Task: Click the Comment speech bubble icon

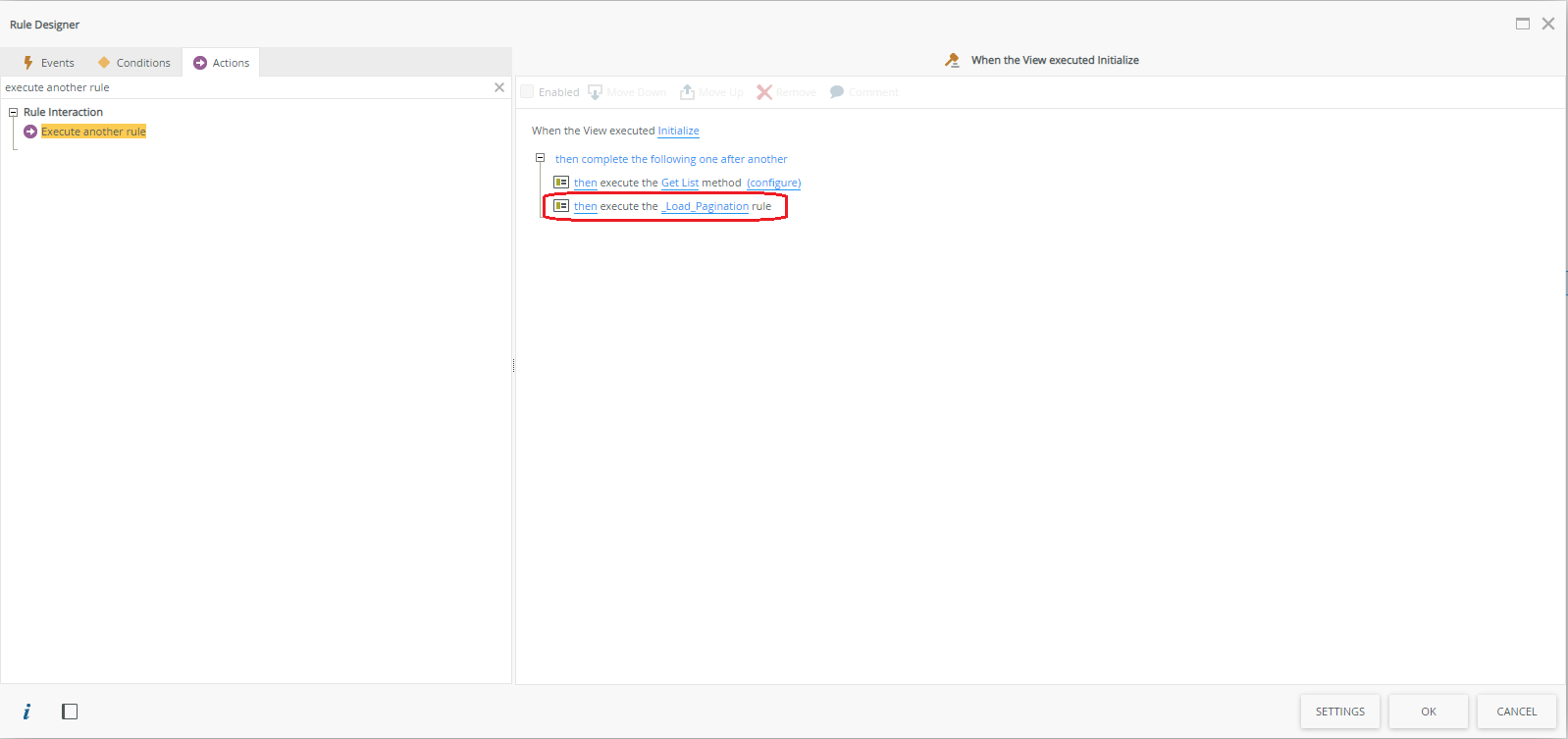Action: [837, 92]
